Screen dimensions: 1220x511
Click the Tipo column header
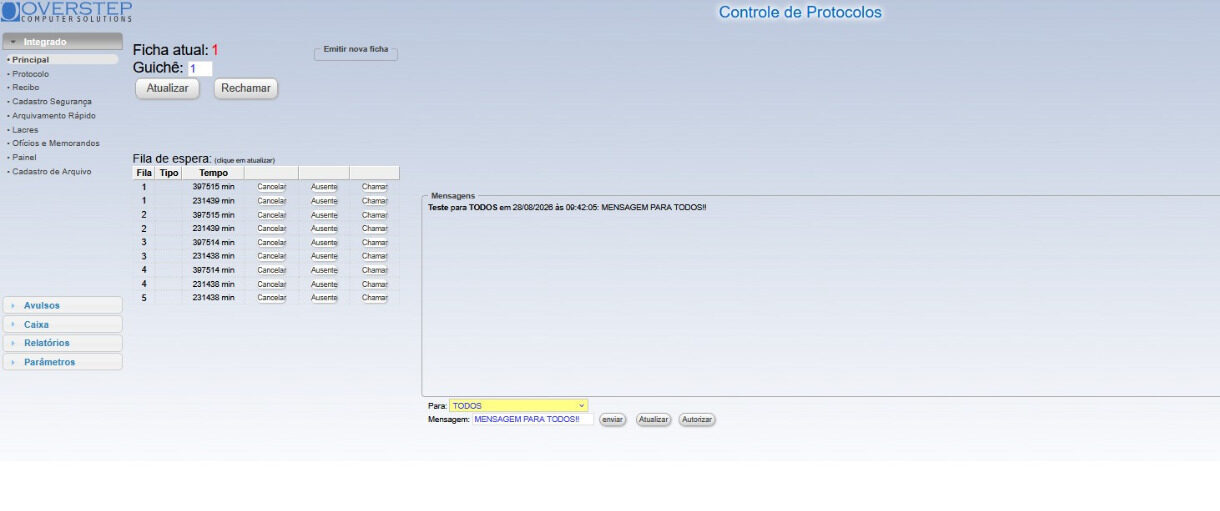click(x=169, y=173)
